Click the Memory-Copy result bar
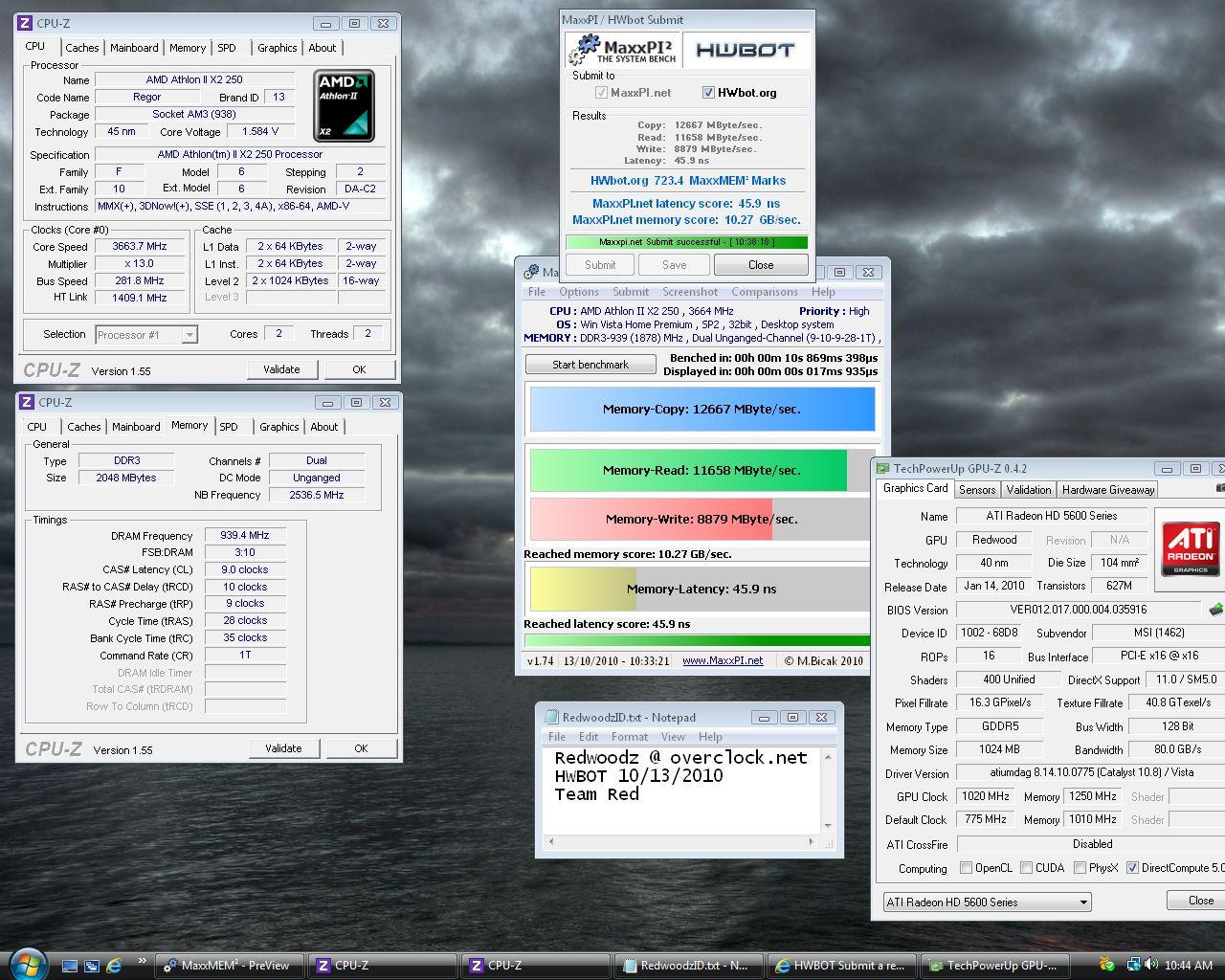 click(702, 409)
